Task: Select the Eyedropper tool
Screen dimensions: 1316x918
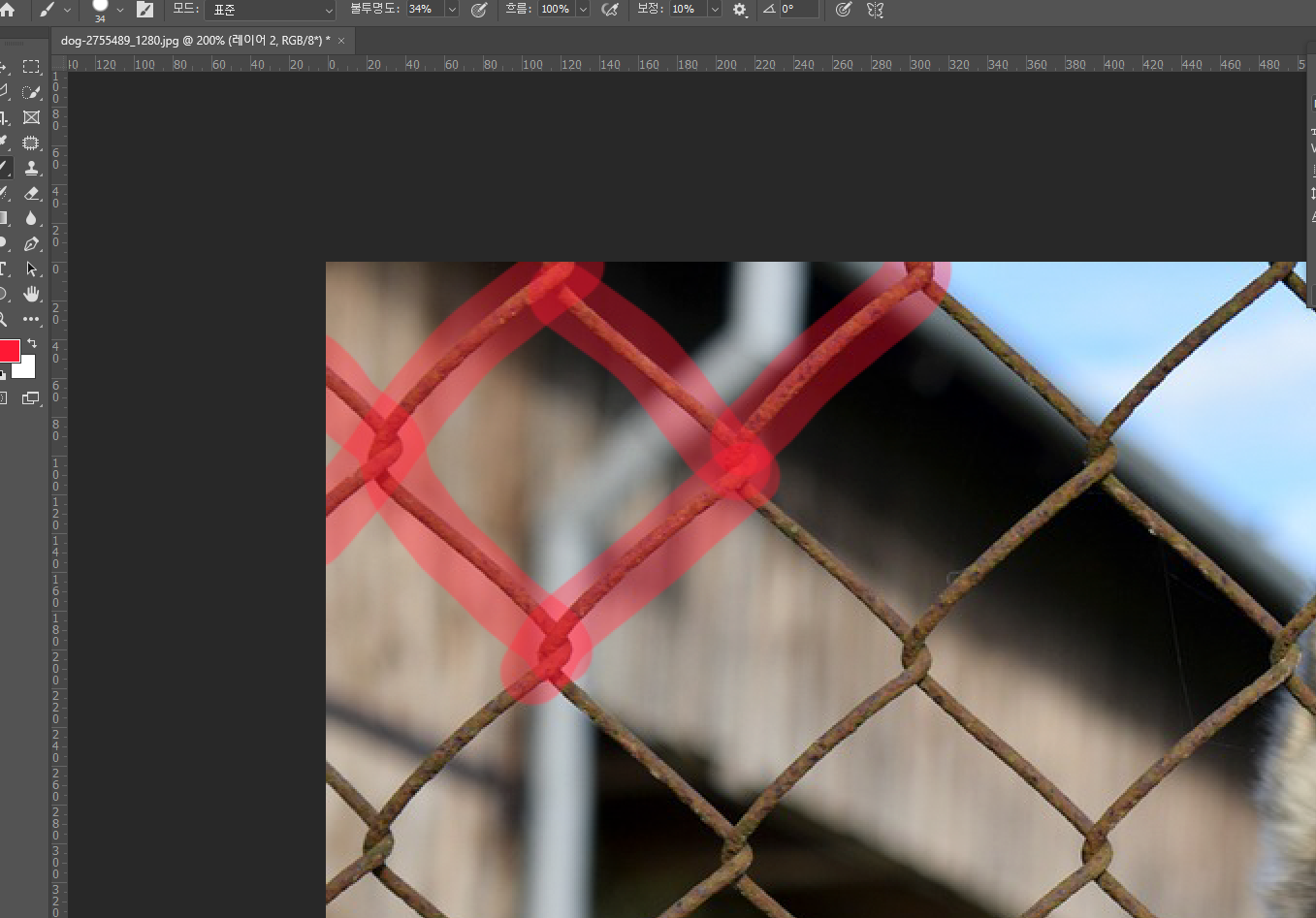Action: [x=4, y=142]
